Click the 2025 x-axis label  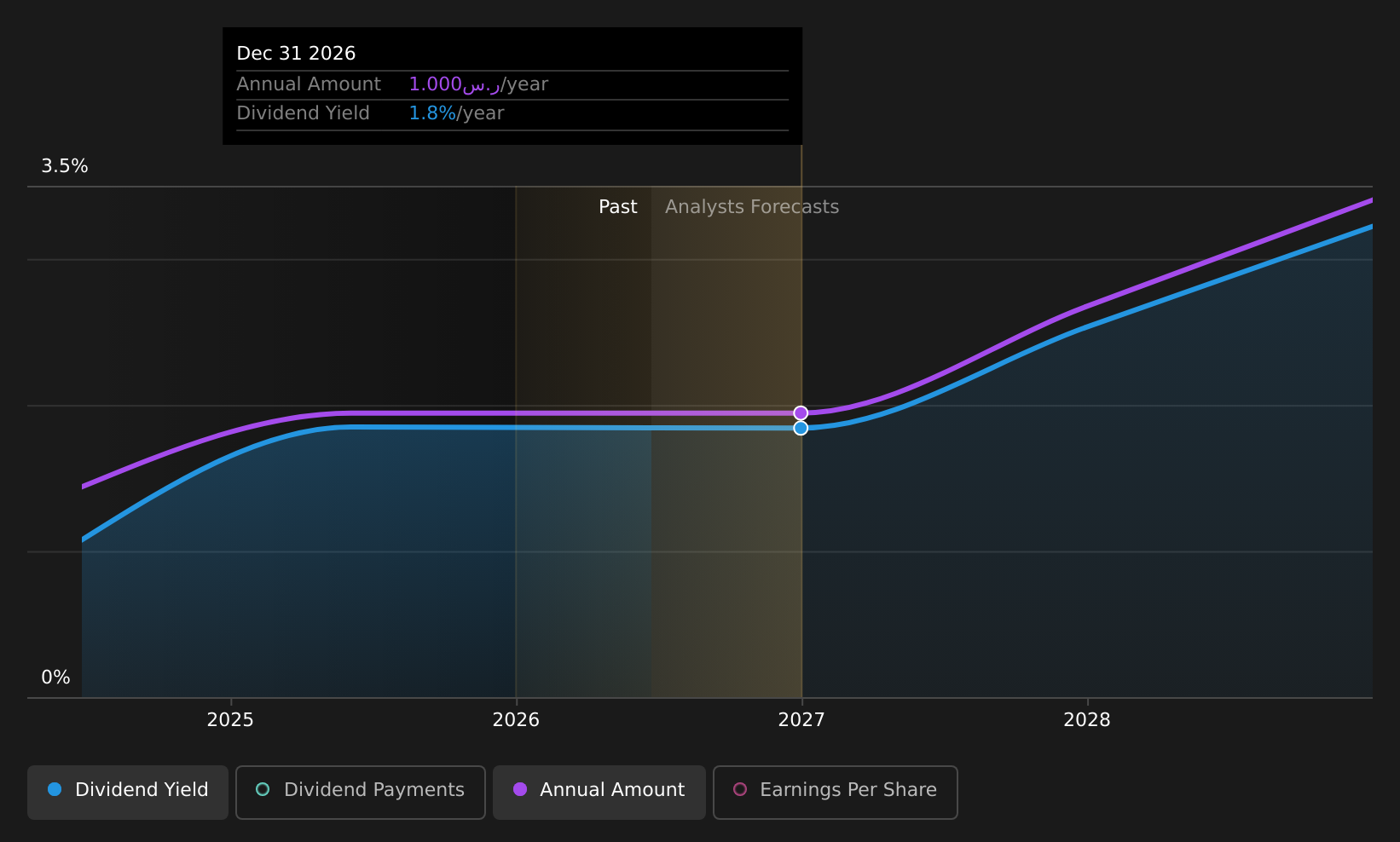pyautogui.click(x=230, y=720)
